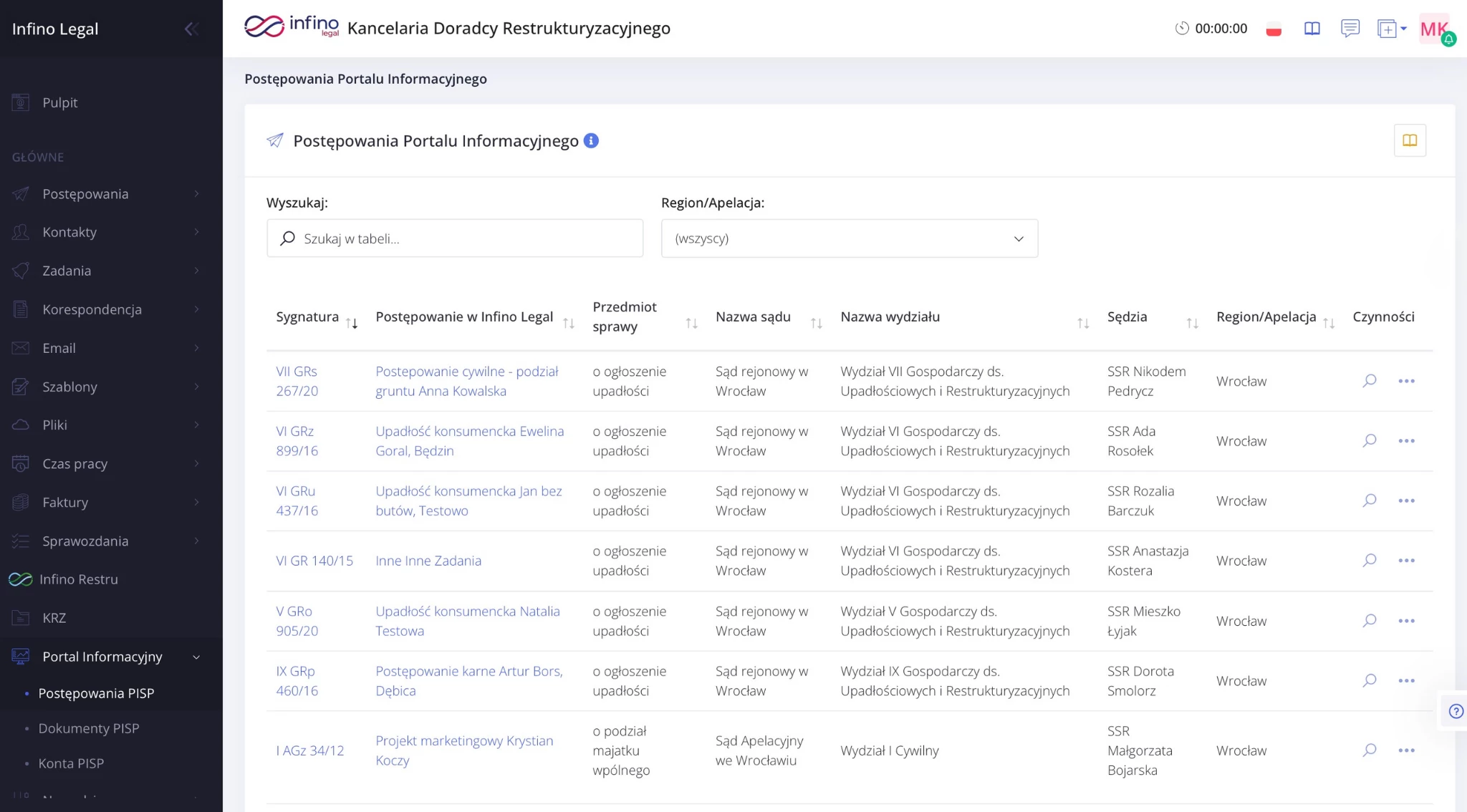Click magnifier icon for VII GRs 267/20 row
The height and width of the screenshot is (812, 1467).
1369,381
